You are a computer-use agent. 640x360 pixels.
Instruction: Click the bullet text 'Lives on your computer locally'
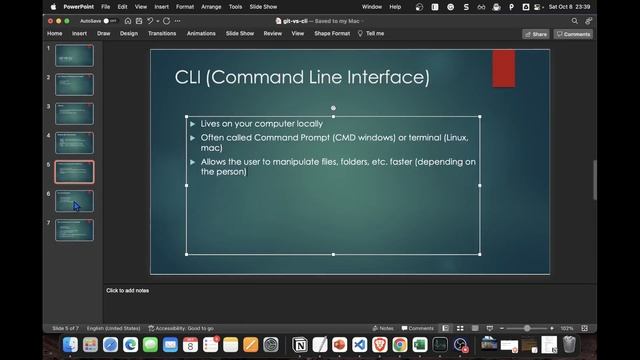tap(262, 124)
